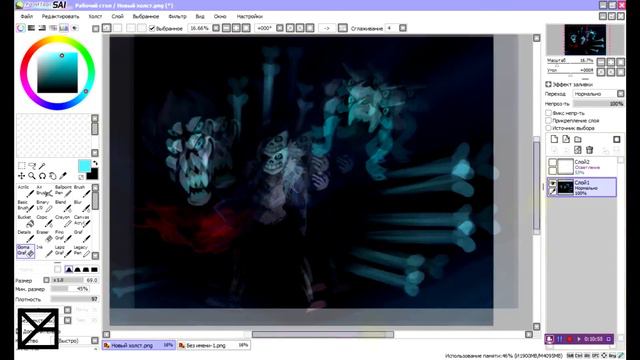Select the hand pan tool
Image resolution: width=640 pixels, height=360 pixels.
click(x=52, y=176)
